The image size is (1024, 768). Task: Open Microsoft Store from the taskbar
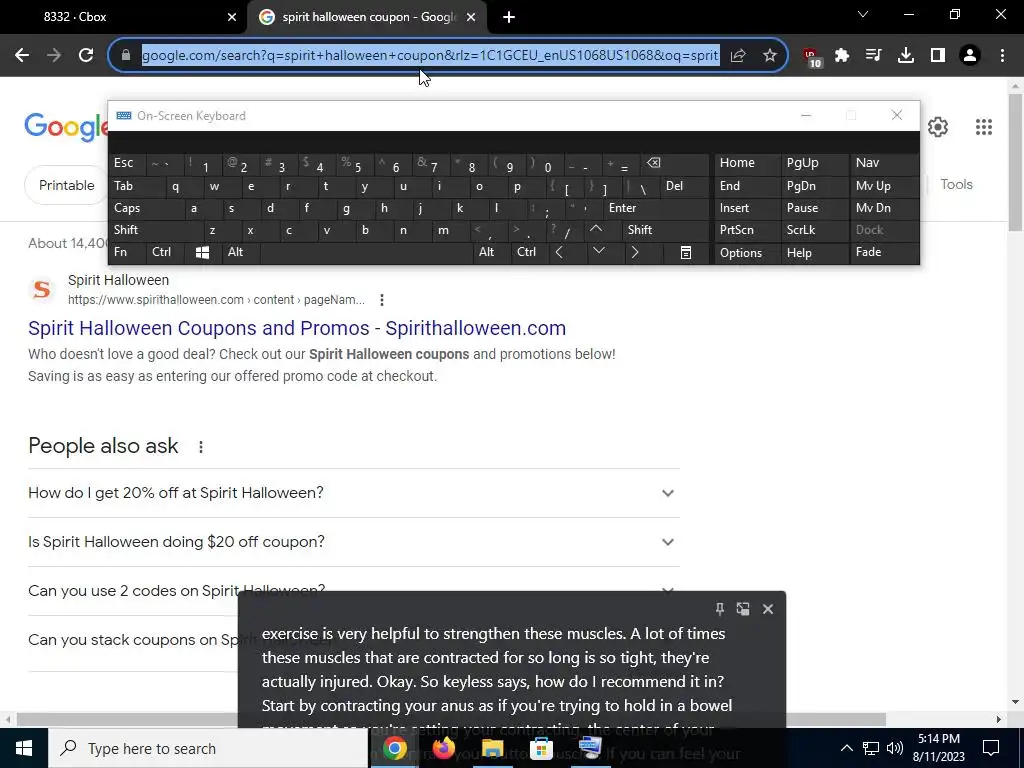(x=541, y=748)
